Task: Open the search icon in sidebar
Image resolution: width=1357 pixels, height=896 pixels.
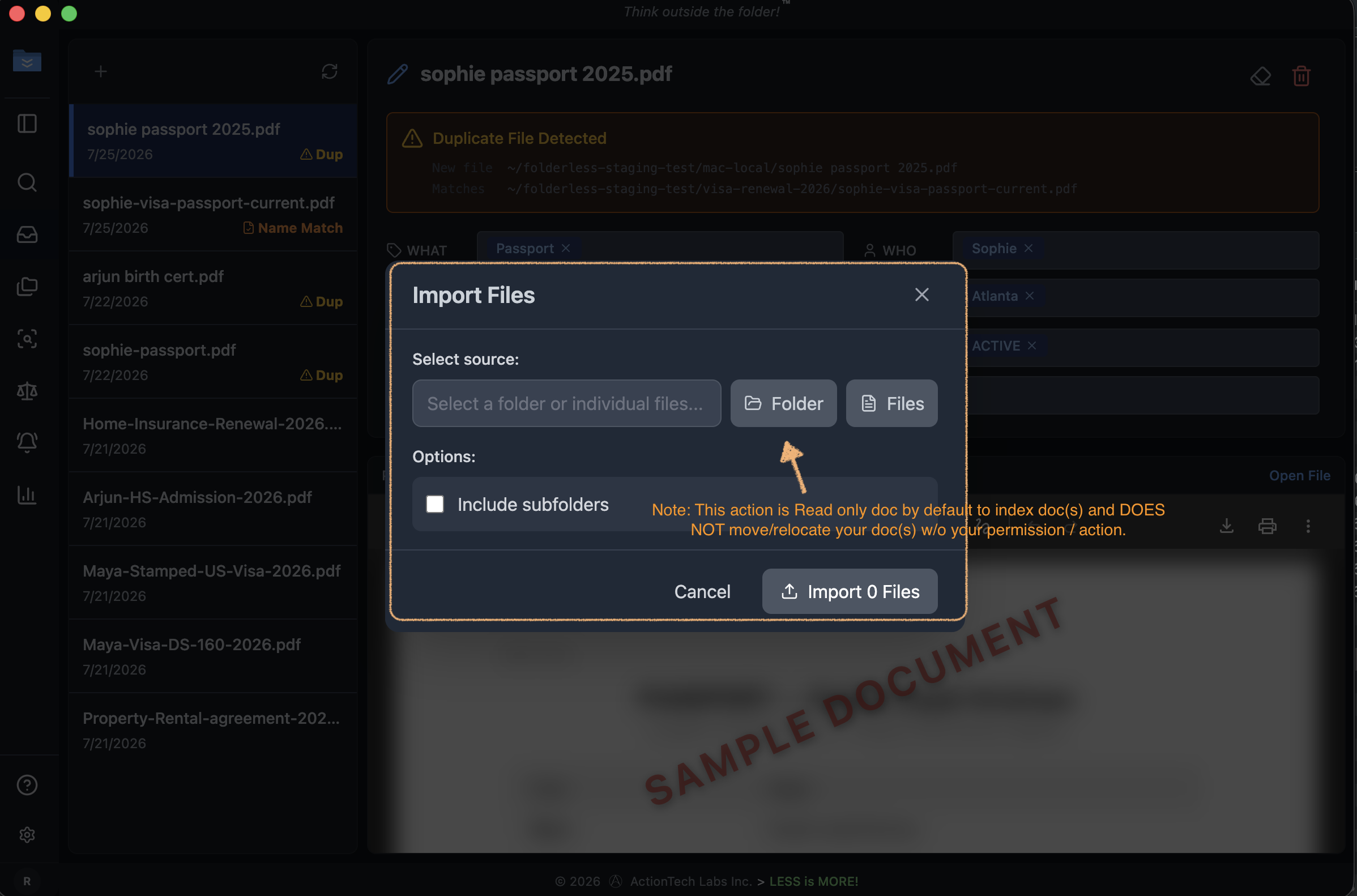Action: (x=27, y=182)
